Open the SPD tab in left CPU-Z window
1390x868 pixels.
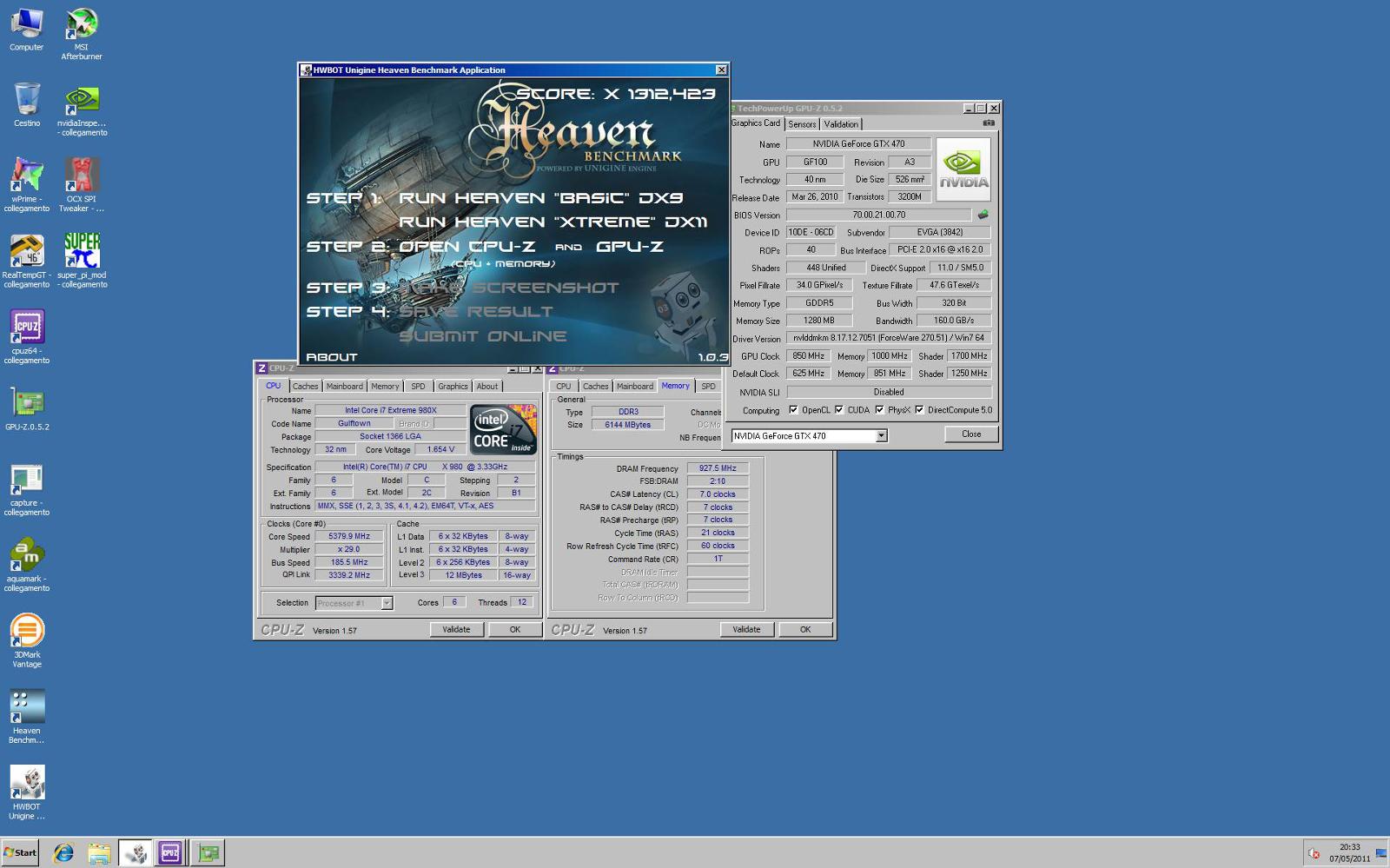point(418,387)
